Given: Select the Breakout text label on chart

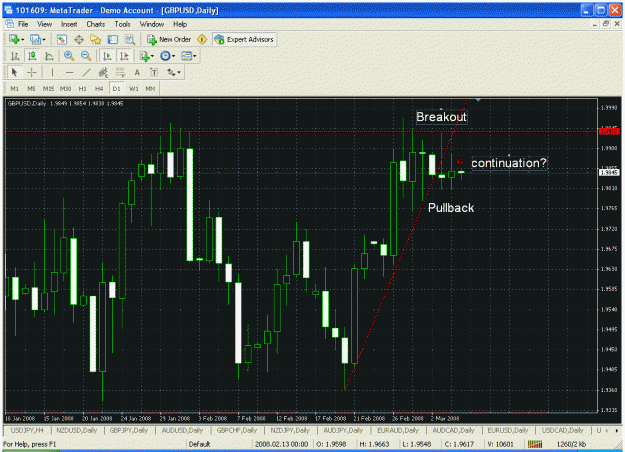Looking at the screenshot, I should 441,117.
